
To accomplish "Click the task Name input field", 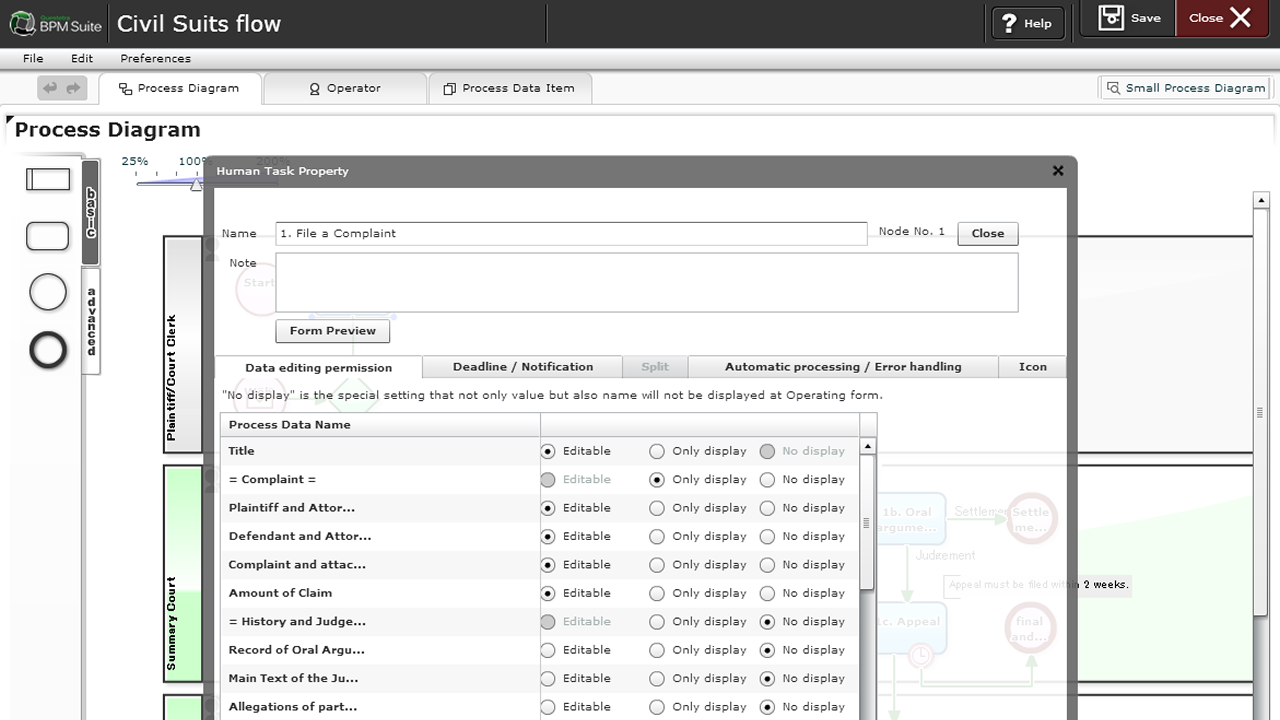I will (570, 234).
